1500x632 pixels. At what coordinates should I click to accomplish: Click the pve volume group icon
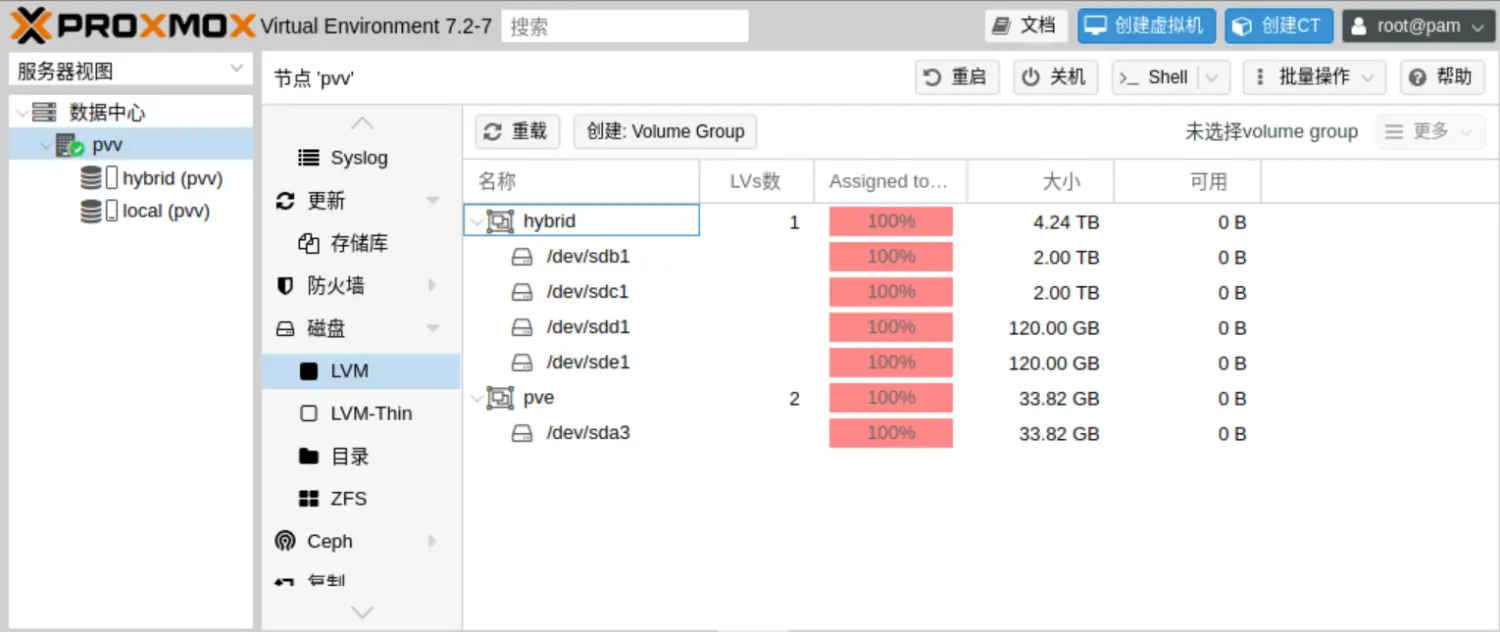(x=500, y=398)
